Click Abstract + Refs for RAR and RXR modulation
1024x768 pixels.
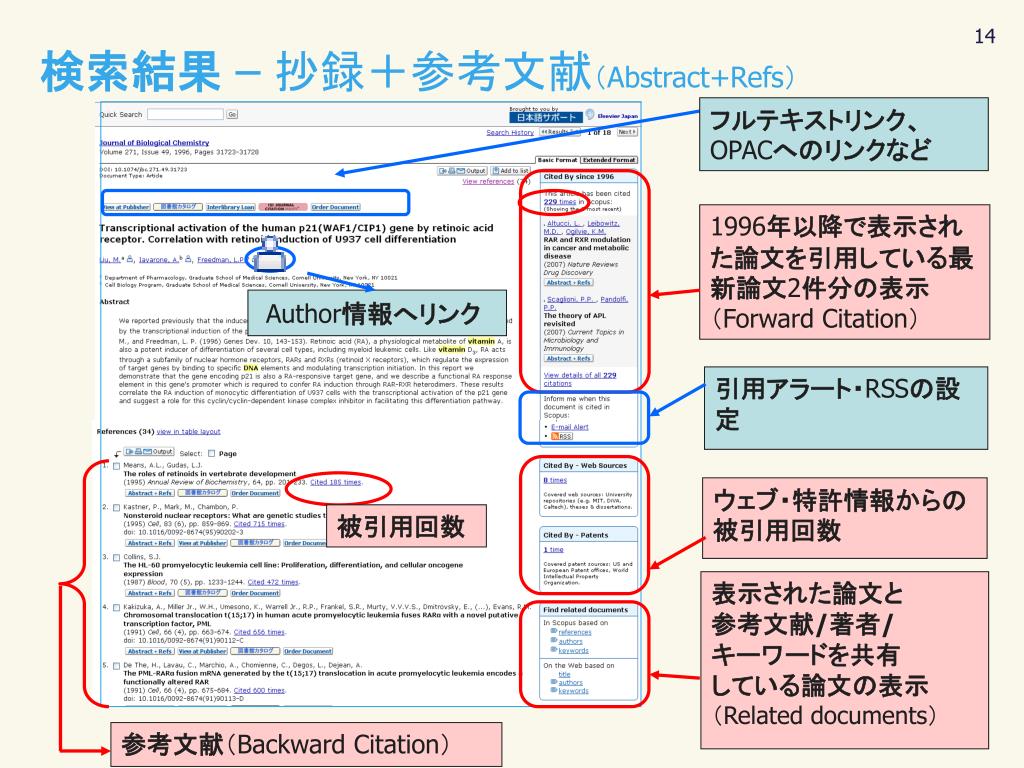pyautogui.click(x=568, y=283)
